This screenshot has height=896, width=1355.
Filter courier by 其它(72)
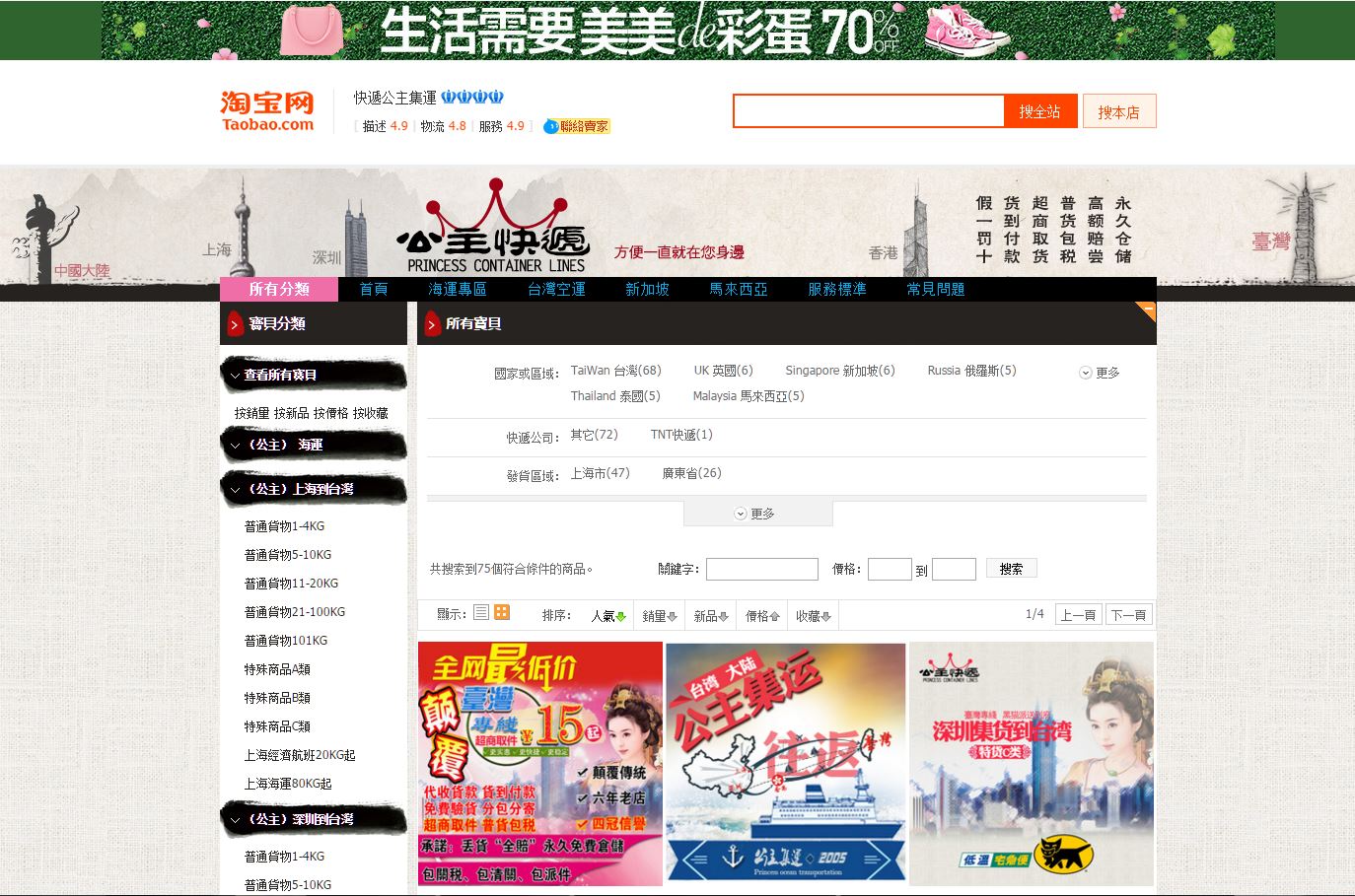[594, 435]
